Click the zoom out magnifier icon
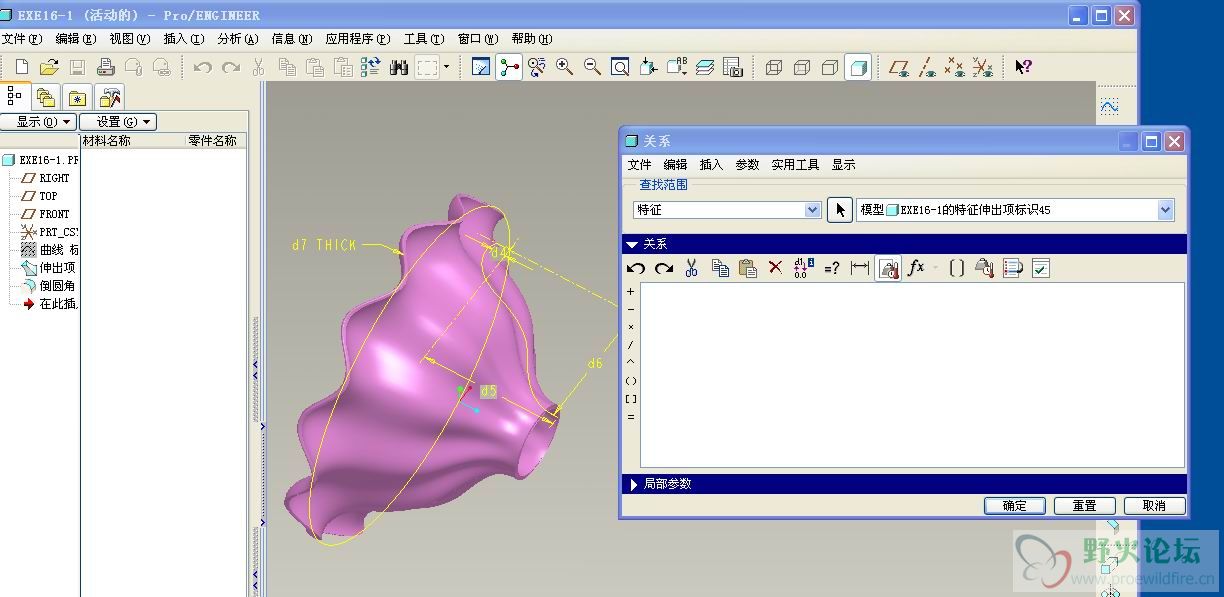 [592, 67]
